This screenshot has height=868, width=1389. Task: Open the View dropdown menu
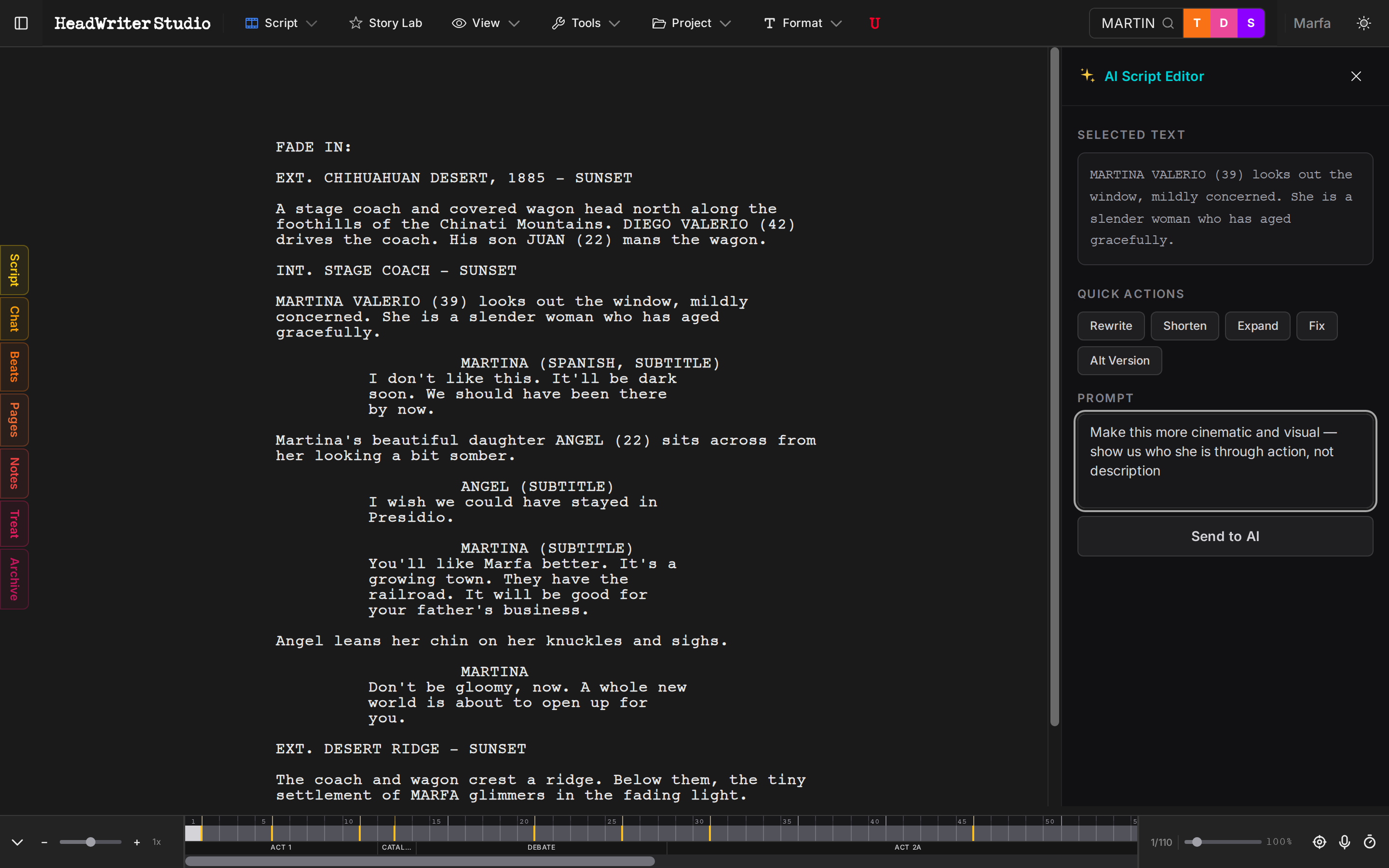pos(486,23)
